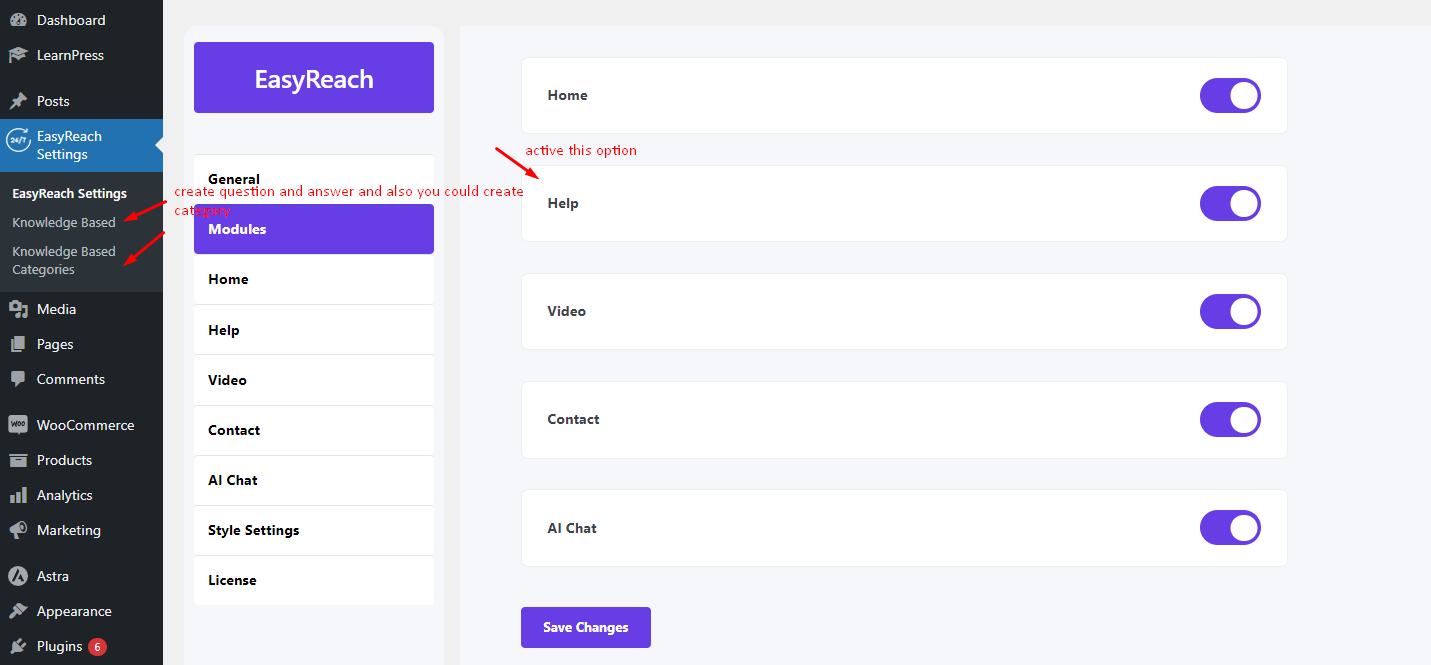Click the Marketing megaphone icon
The height and width of the screenshot is (665, 1431).
pos(18,530)
